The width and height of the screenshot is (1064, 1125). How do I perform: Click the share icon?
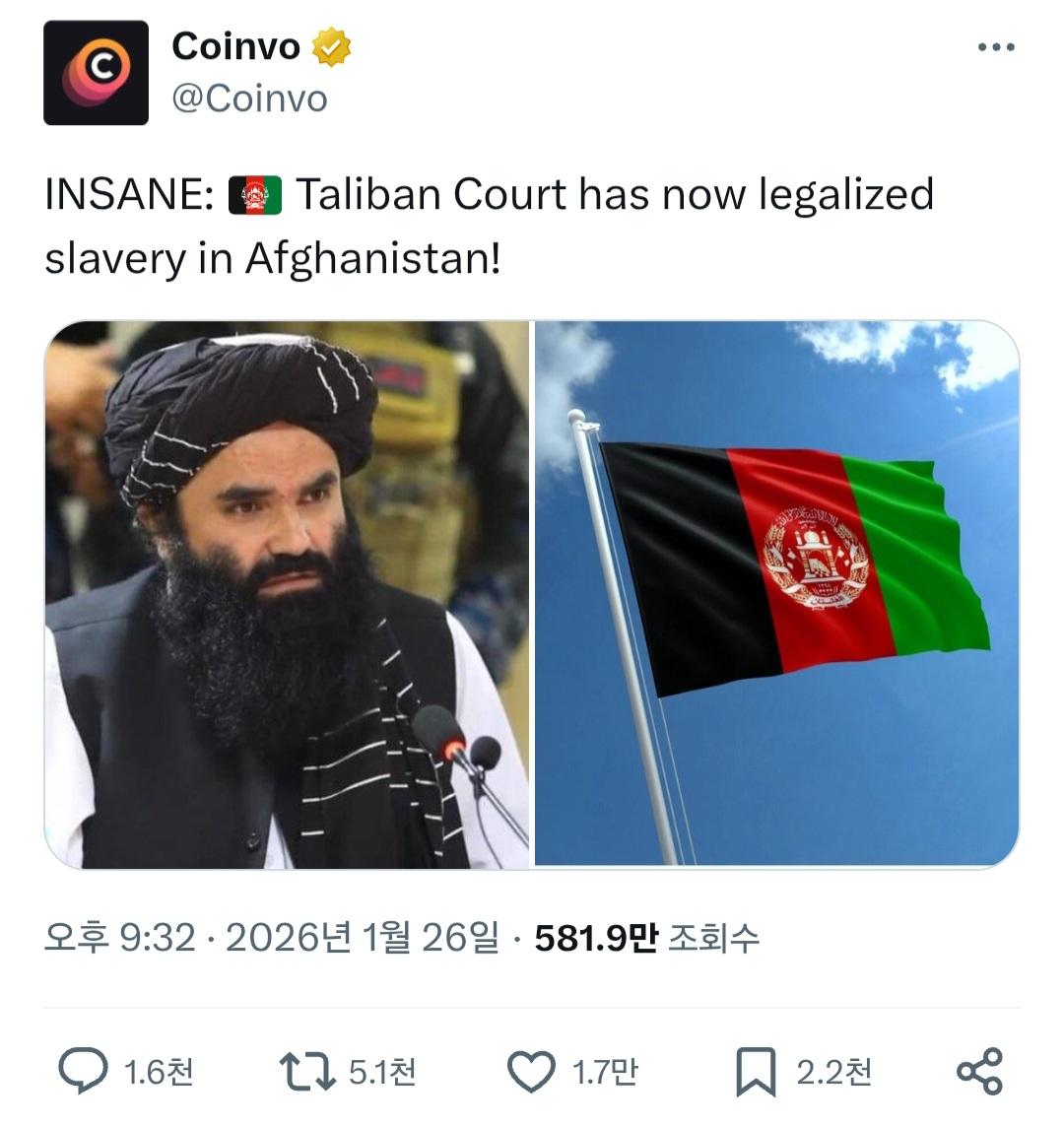979,1071
